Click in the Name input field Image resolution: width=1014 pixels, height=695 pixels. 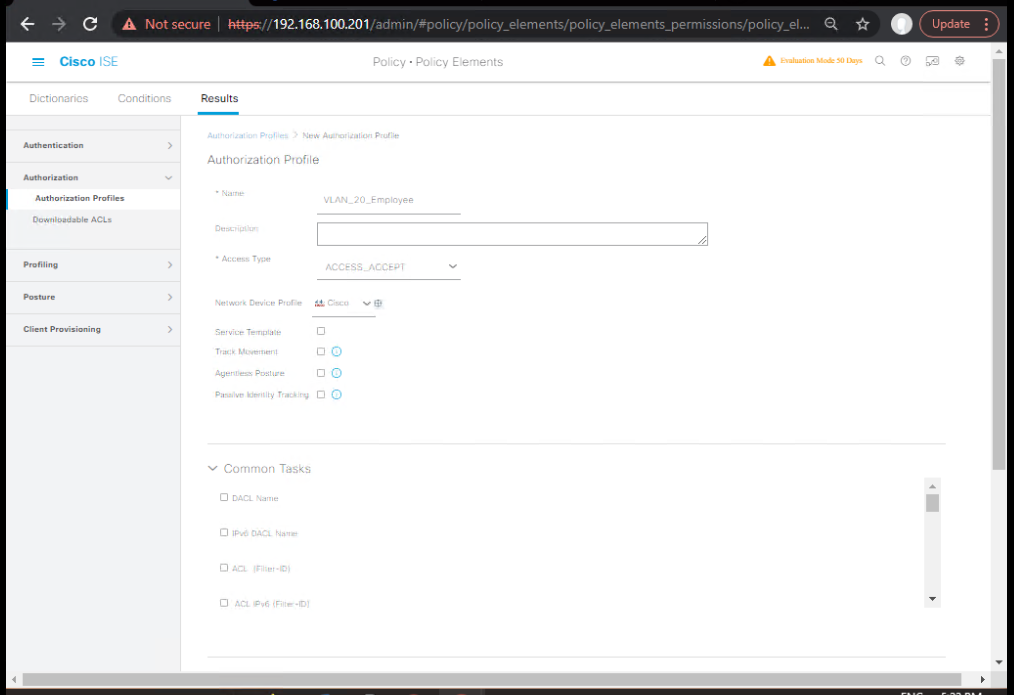tap(389, 200)
